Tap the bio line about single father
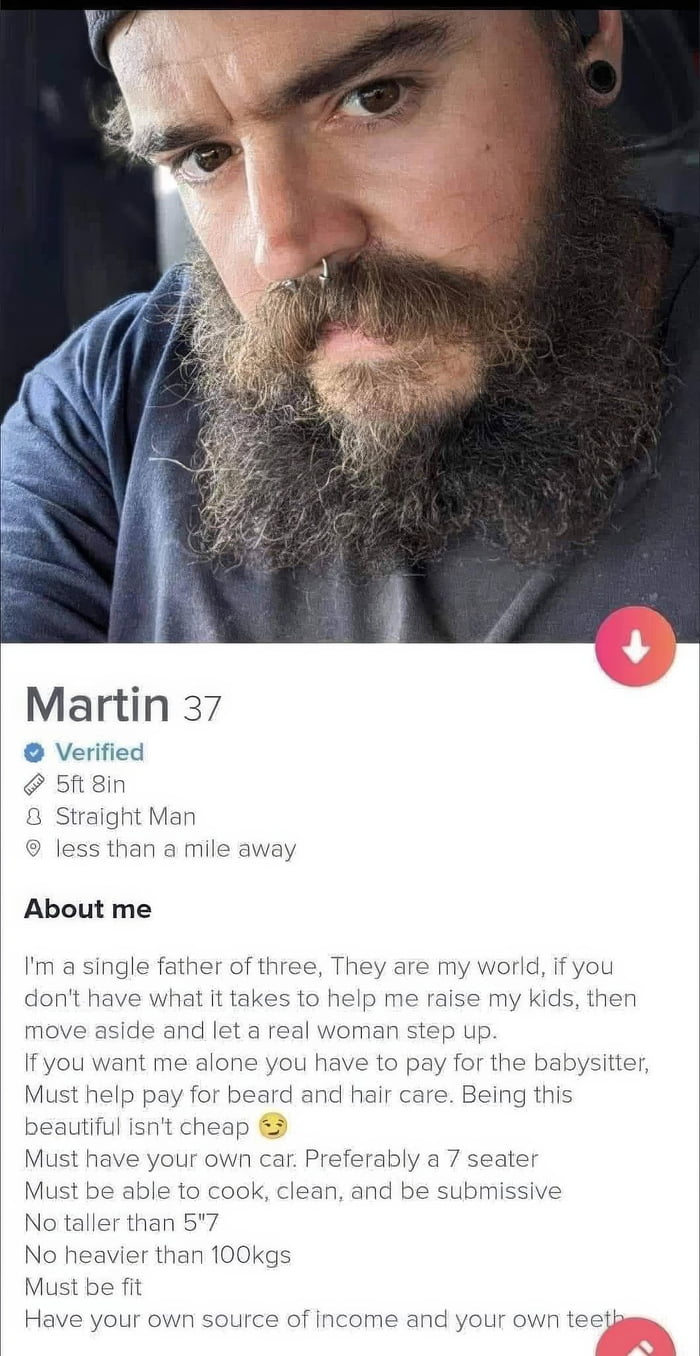Image resolution: width=700 pixels, height=1356 pixels. click(319, 967)
